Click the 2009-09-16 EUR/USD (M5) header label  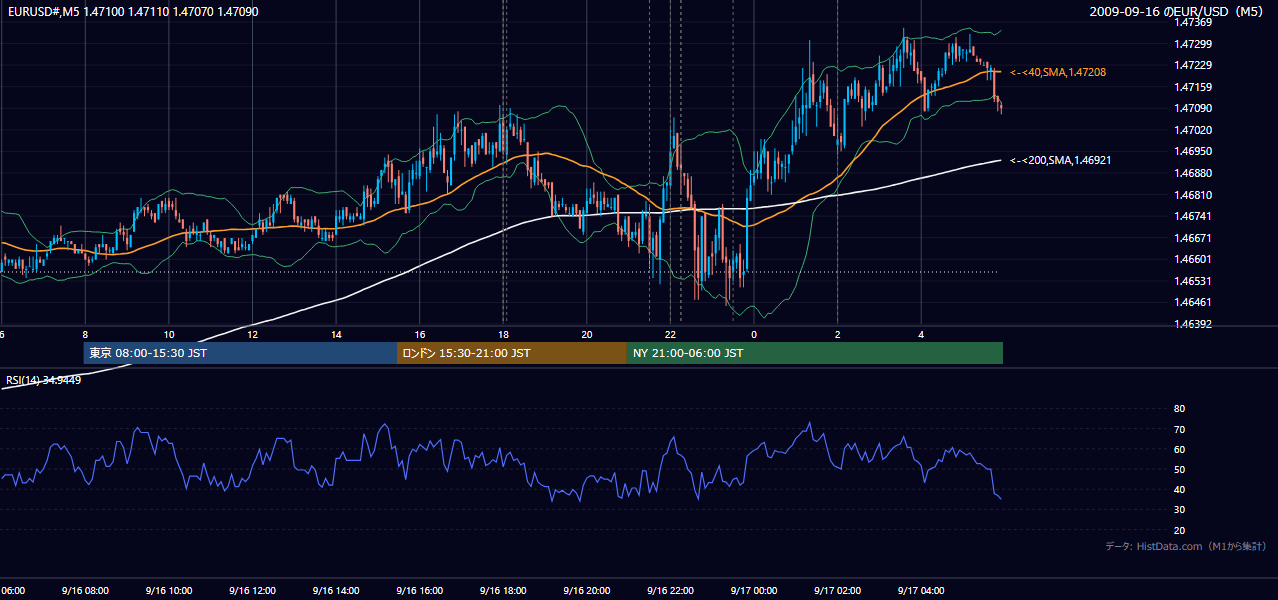pyautogui.click(x=1178, y=12)
